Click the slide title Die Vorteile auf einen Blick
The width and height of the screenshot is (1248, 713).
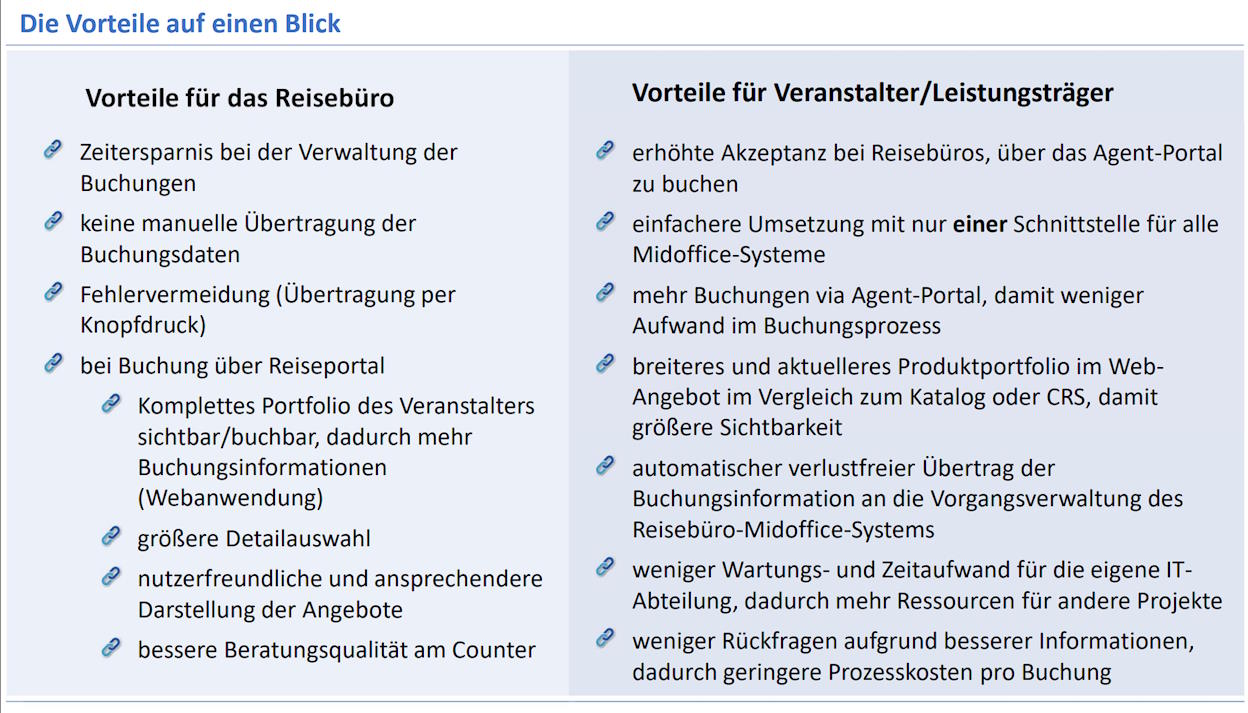[x=180, y=23]
